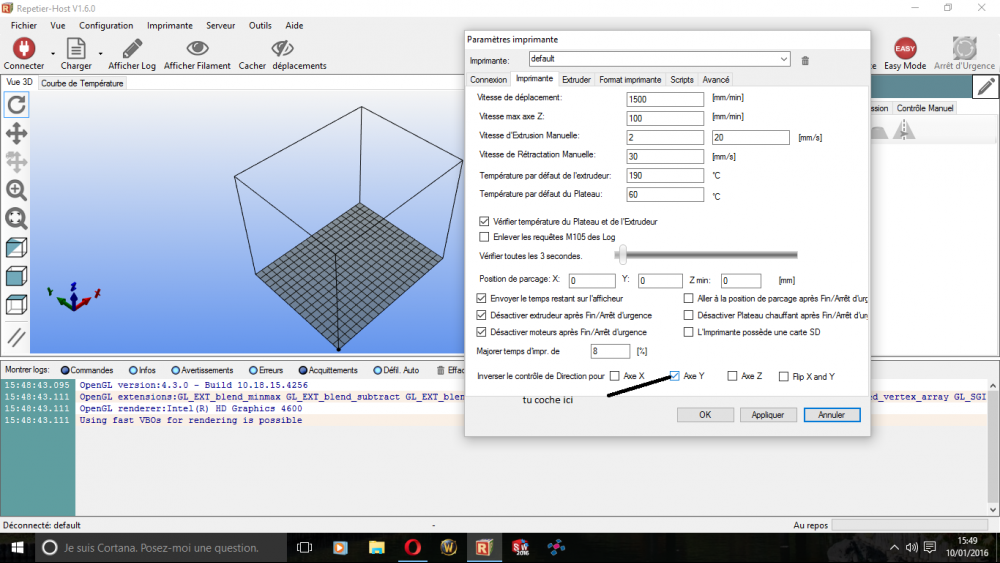1000x563 pixels.
Task: Click Température par défaut de l'extrudeur field
Action: (x=665, y=175)
